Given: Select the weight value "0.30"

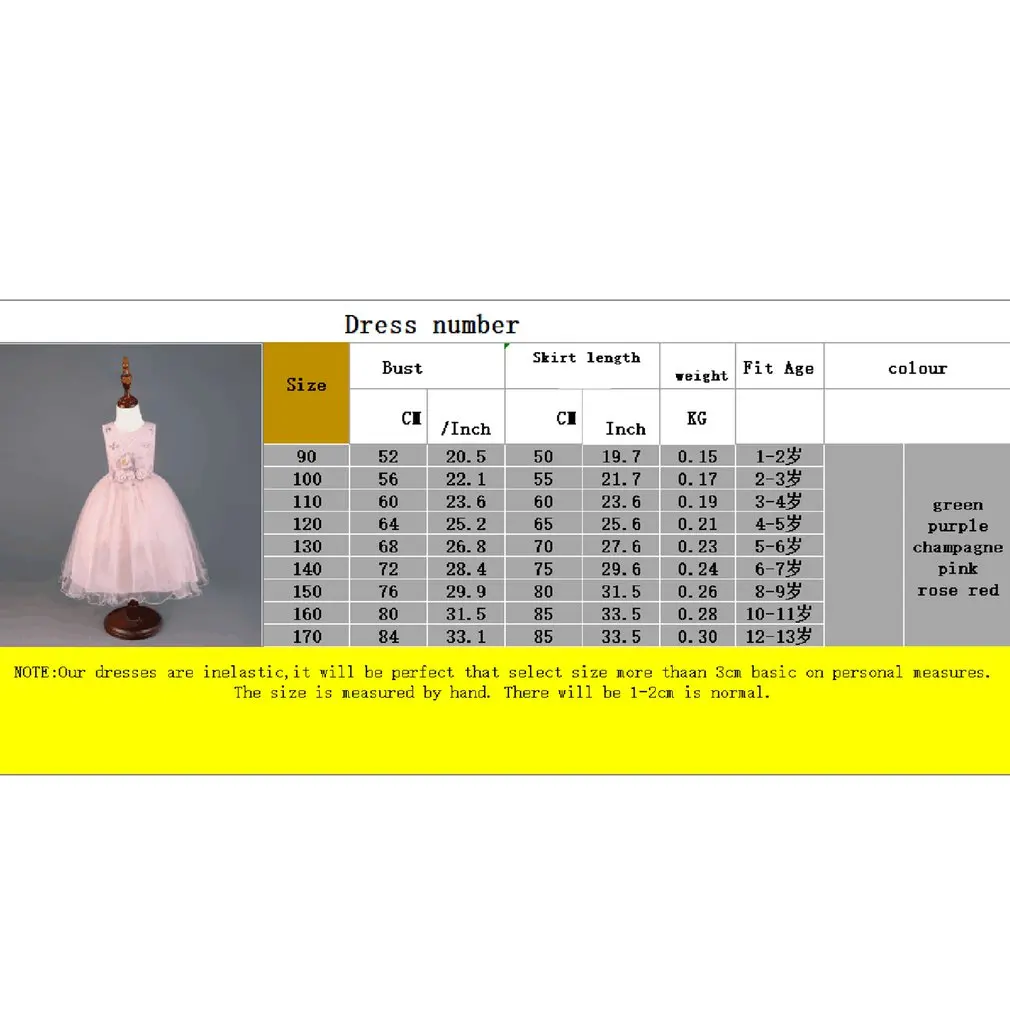Looking at the screenshot, I should [x=697, y=636].
